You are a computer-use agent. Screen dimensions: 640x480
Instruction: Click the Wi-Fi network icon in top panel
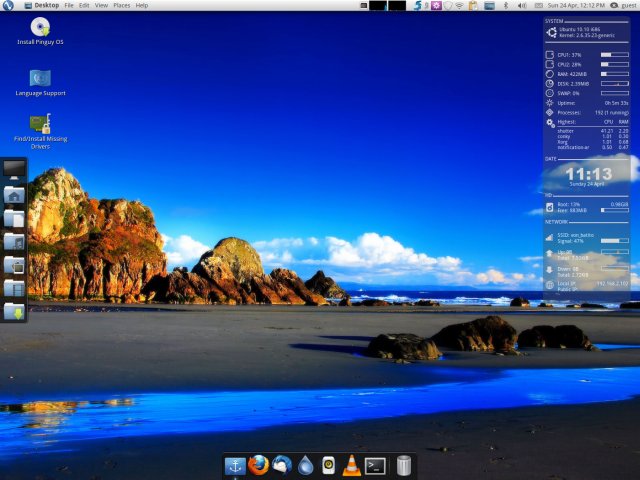[x=459, y=5]
